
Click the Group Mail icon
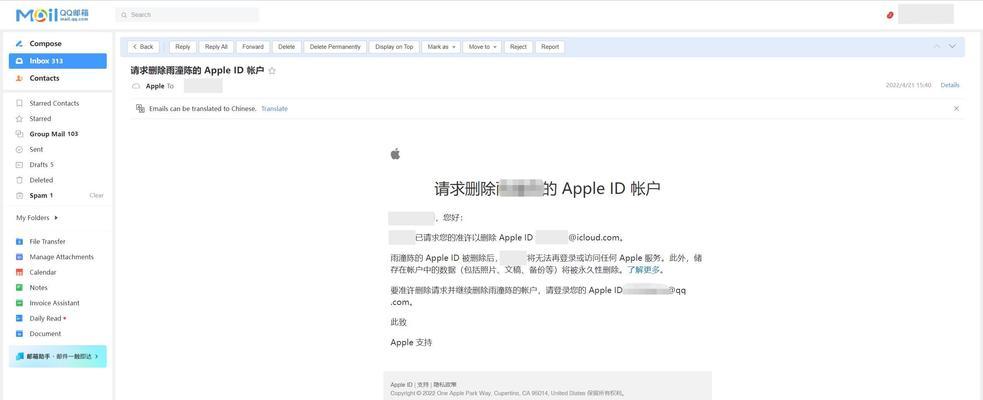pos(19,134)
